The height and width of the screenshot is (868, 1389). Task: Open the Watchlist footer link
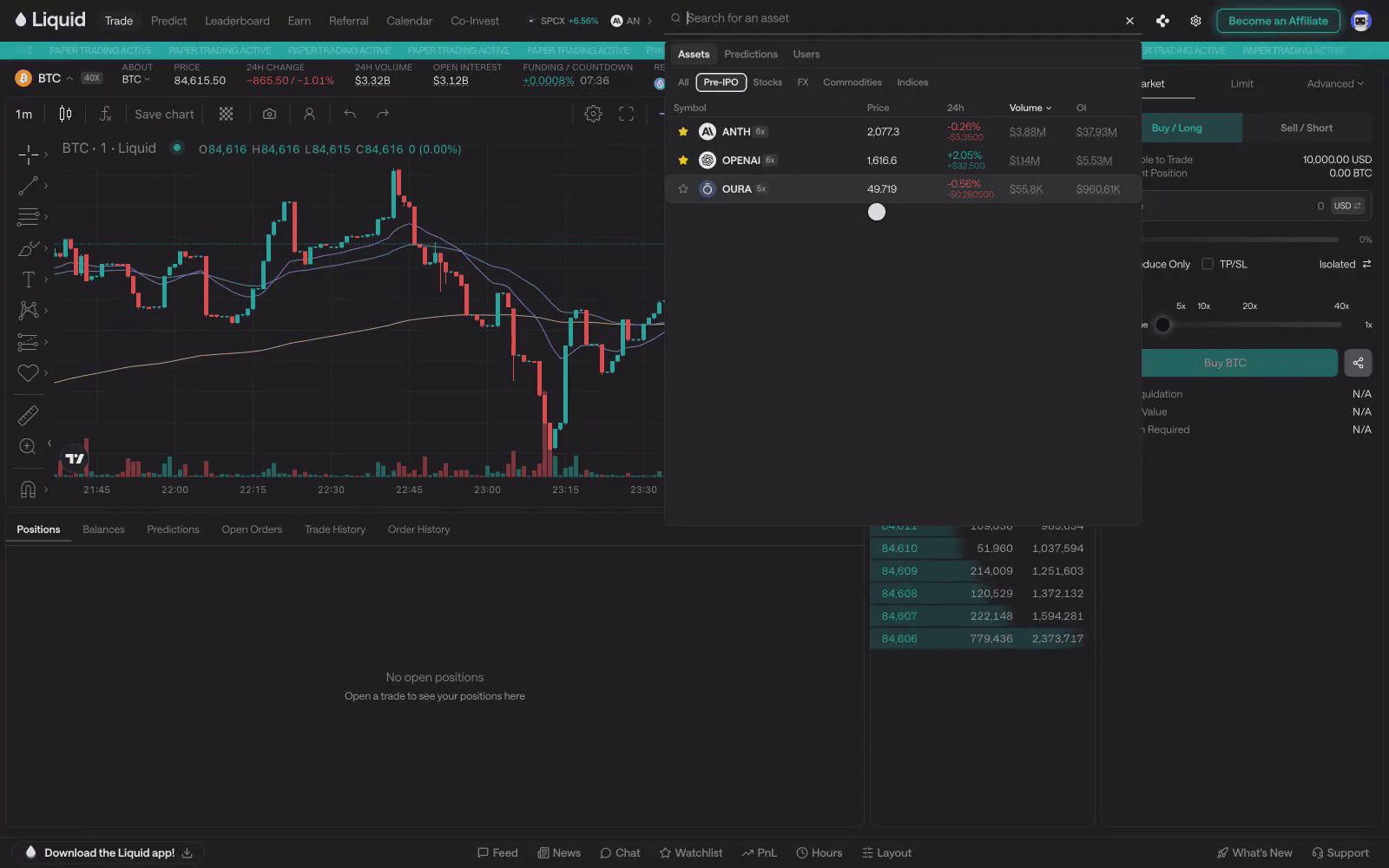point(691,853)
